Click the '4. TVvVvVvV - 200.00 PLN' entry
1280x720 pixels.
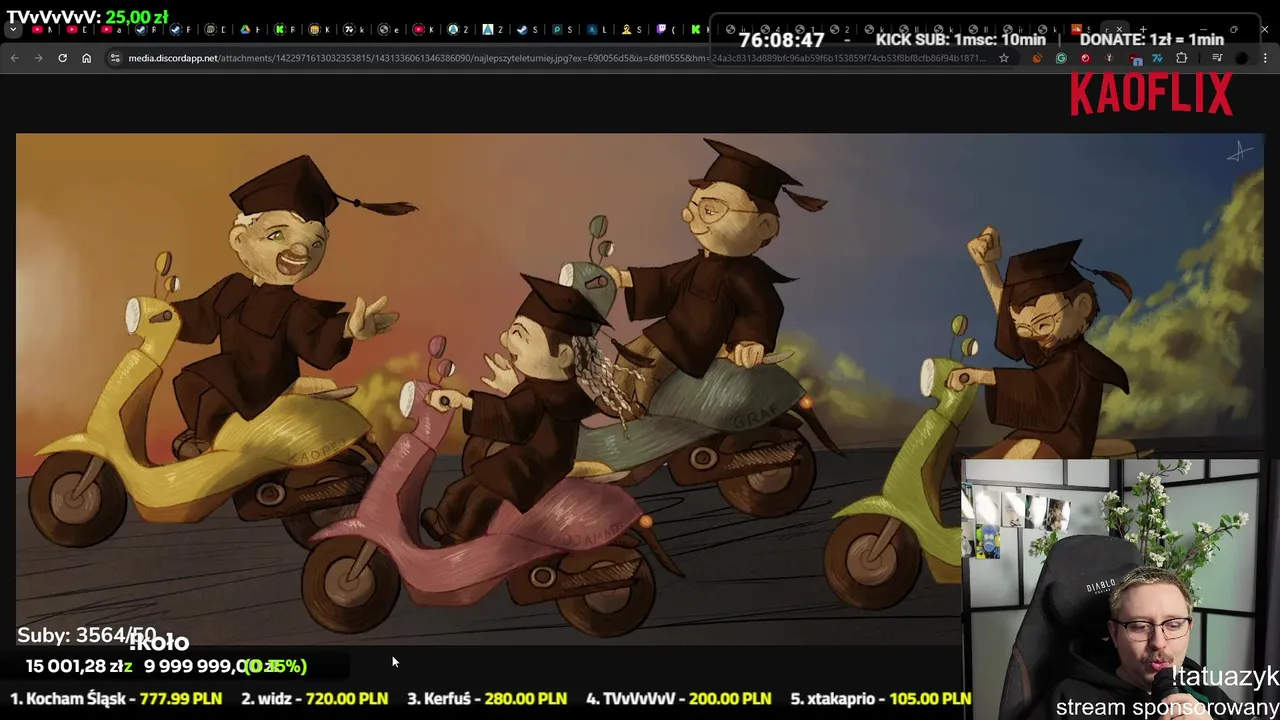[x=678, y=699]
